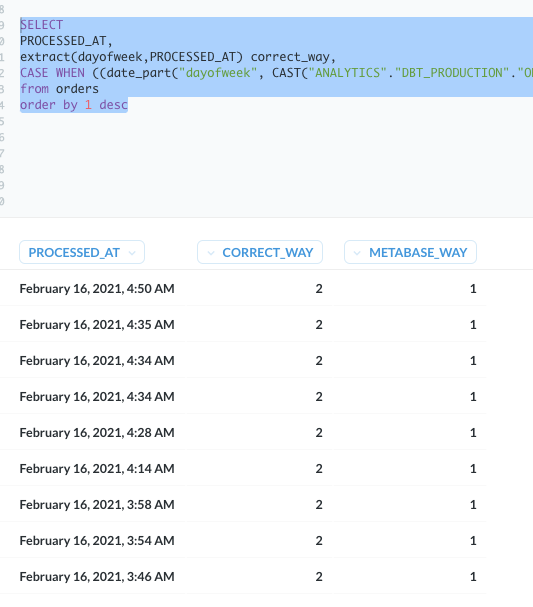Click METABASE_WAY value in the 3:46 AM row

tap(473, 576)
